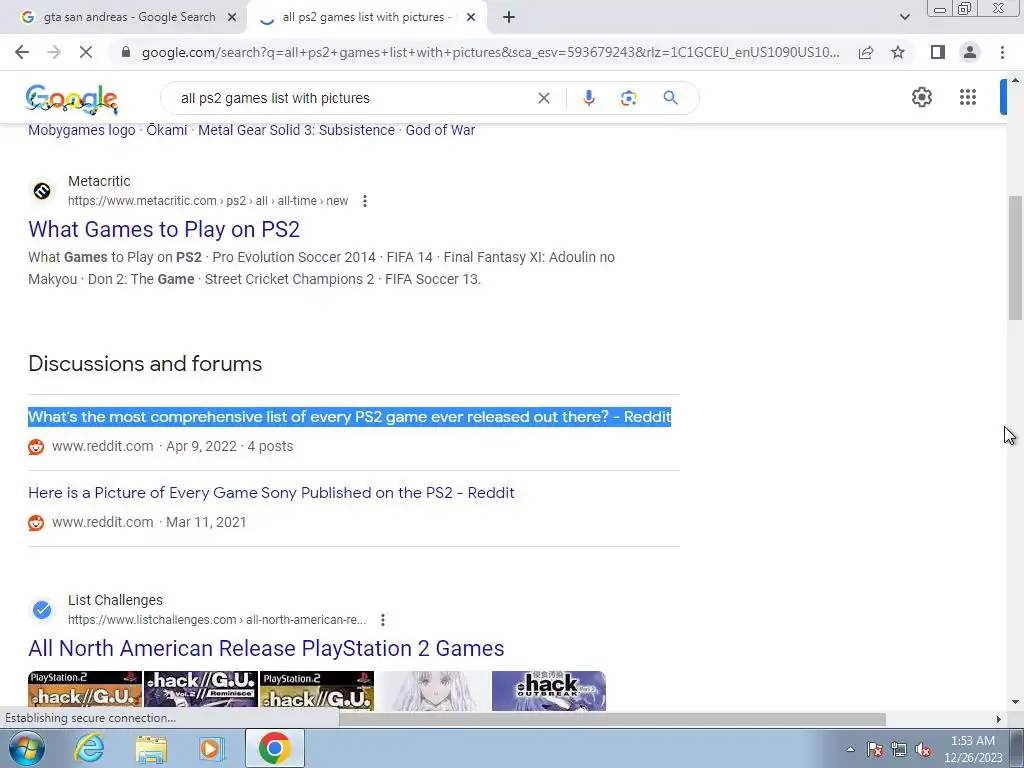View site security lock info
The width and height of the screenshot is (1024, 768).
pyautogui.click(x=126, y=52)
